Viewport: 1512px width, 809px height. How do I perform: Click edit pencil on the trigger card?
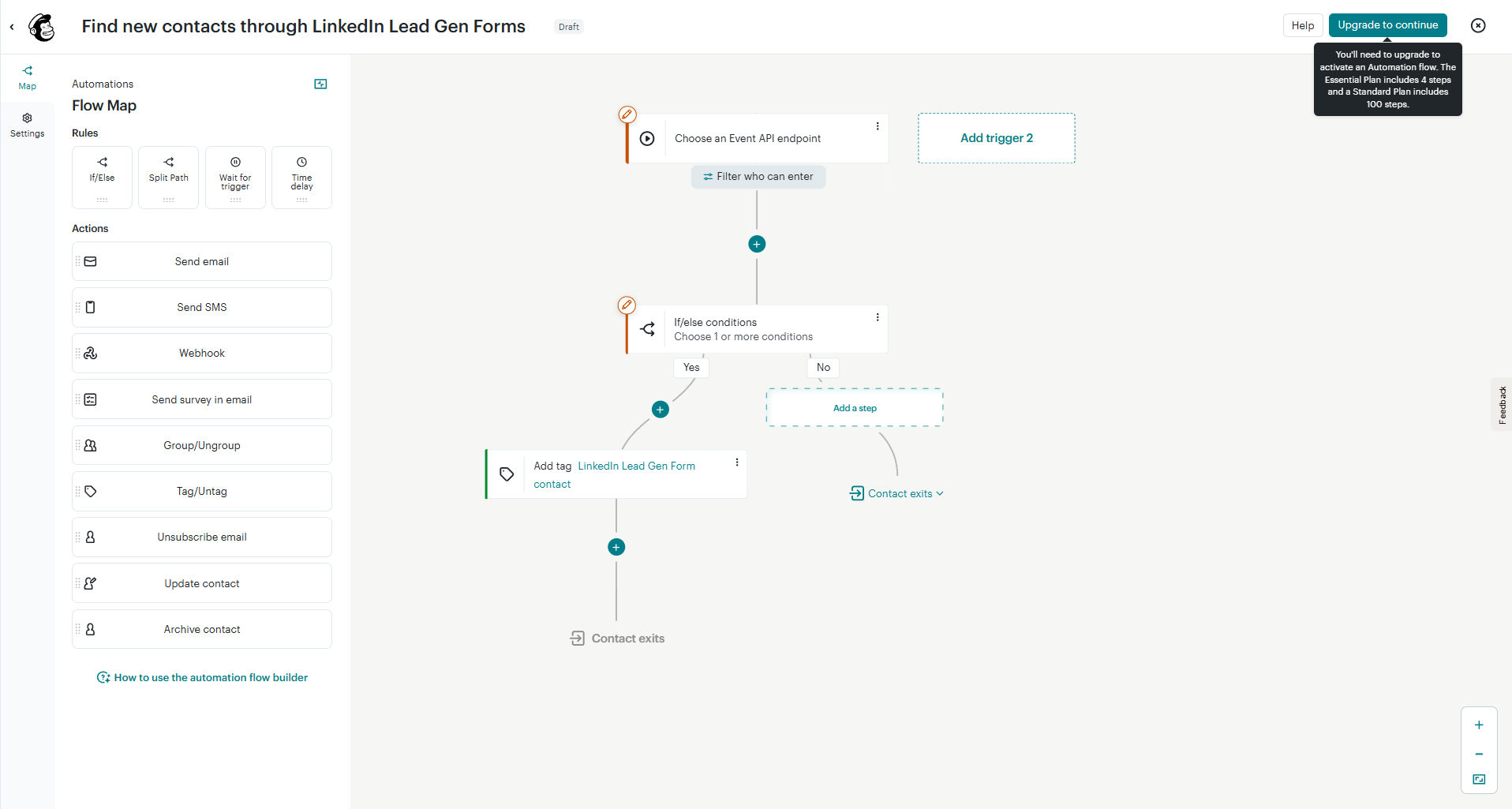[627, 114]
